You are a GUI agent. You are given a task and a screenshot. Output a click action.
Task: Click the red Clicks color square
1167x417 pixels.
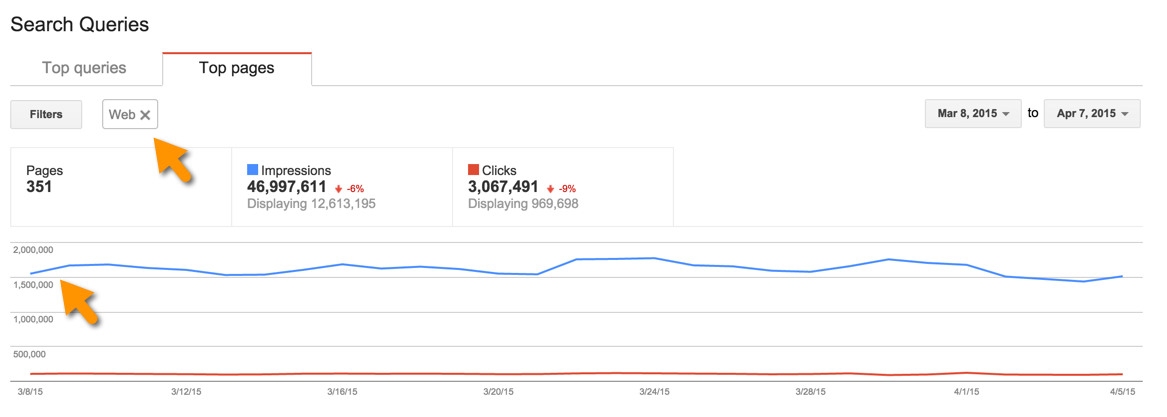pos(473,170)
